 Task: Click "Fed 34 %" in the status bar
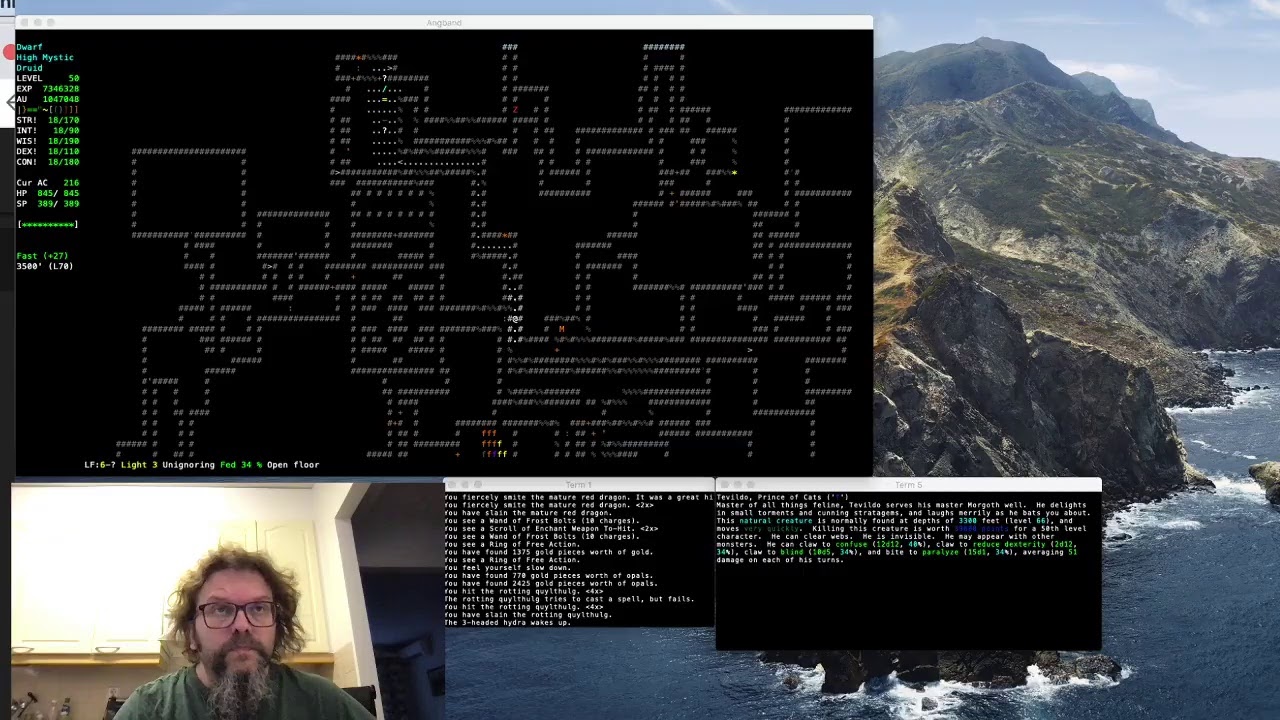[241, 465]
